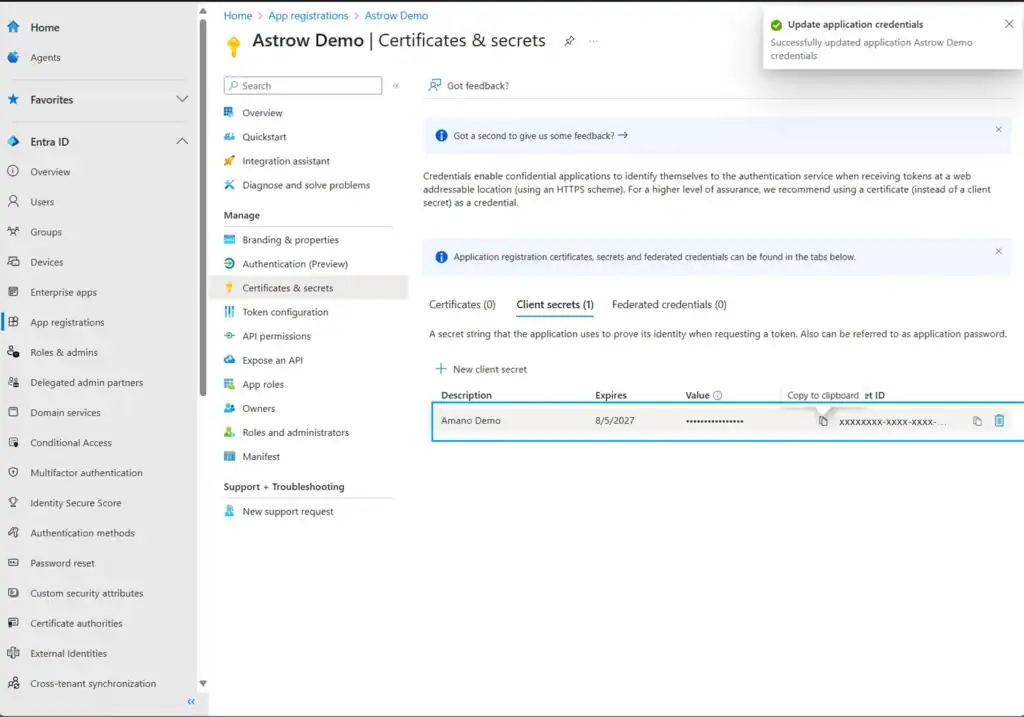Expand the Favorites section chevron
Screen dimensions: 1024x717
click(182, 99)
